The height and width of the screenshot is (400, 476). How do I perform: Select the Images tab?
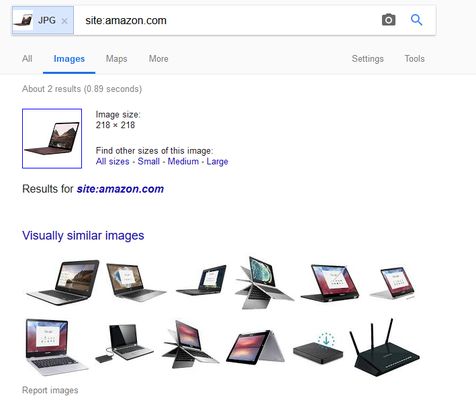click(69, 59)
